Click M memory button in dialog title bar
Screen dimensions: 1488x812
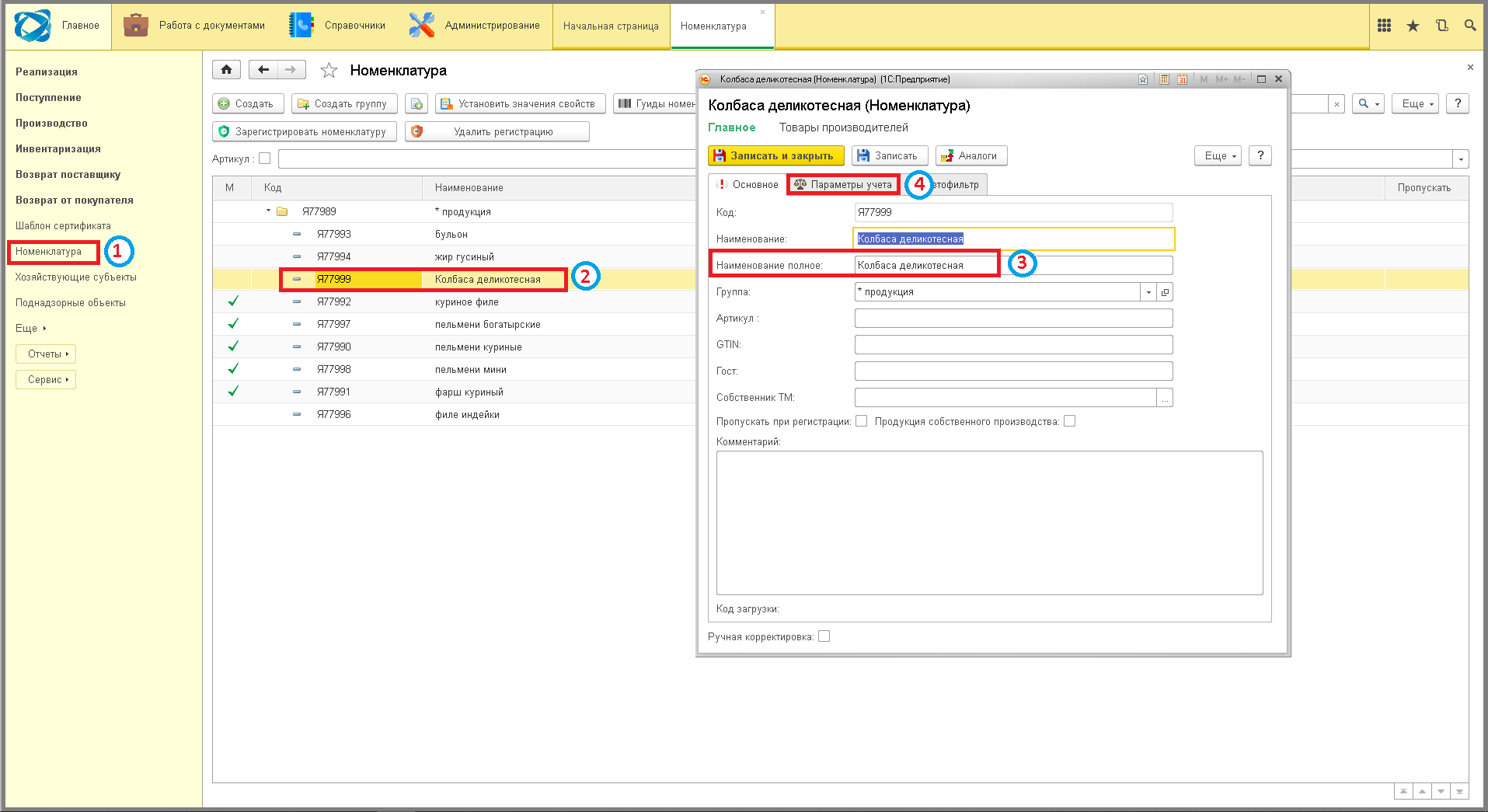pyautogui.click(x=1204, y=79)
